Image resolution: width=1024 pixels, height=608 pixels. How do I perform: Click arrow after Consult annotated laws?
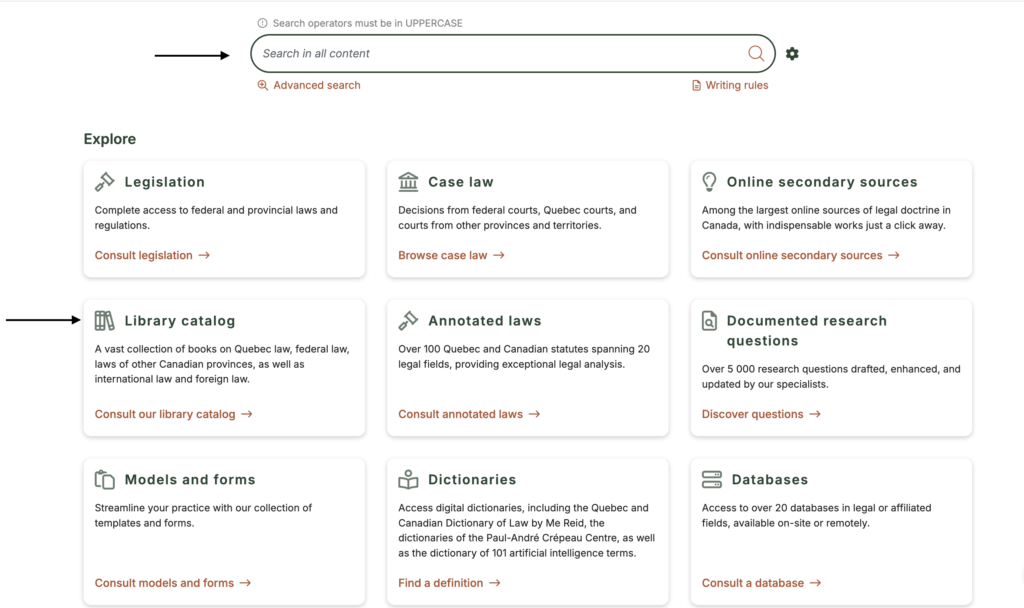pos(535,414)
